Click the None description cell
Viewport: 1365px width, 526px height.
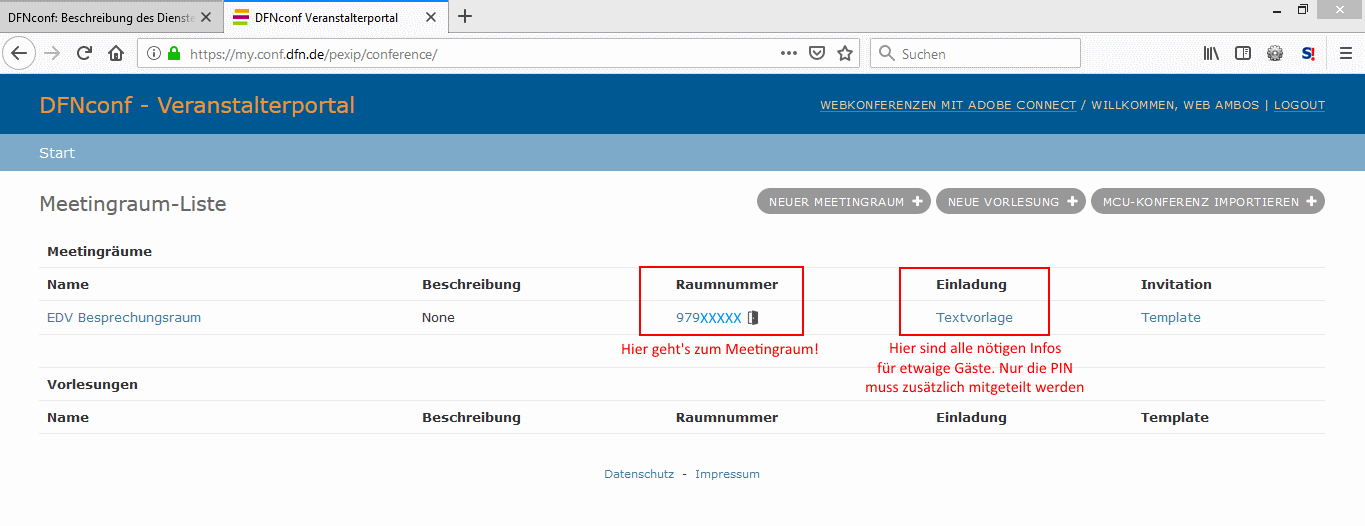pyautogui.click(x=438, y=318)
